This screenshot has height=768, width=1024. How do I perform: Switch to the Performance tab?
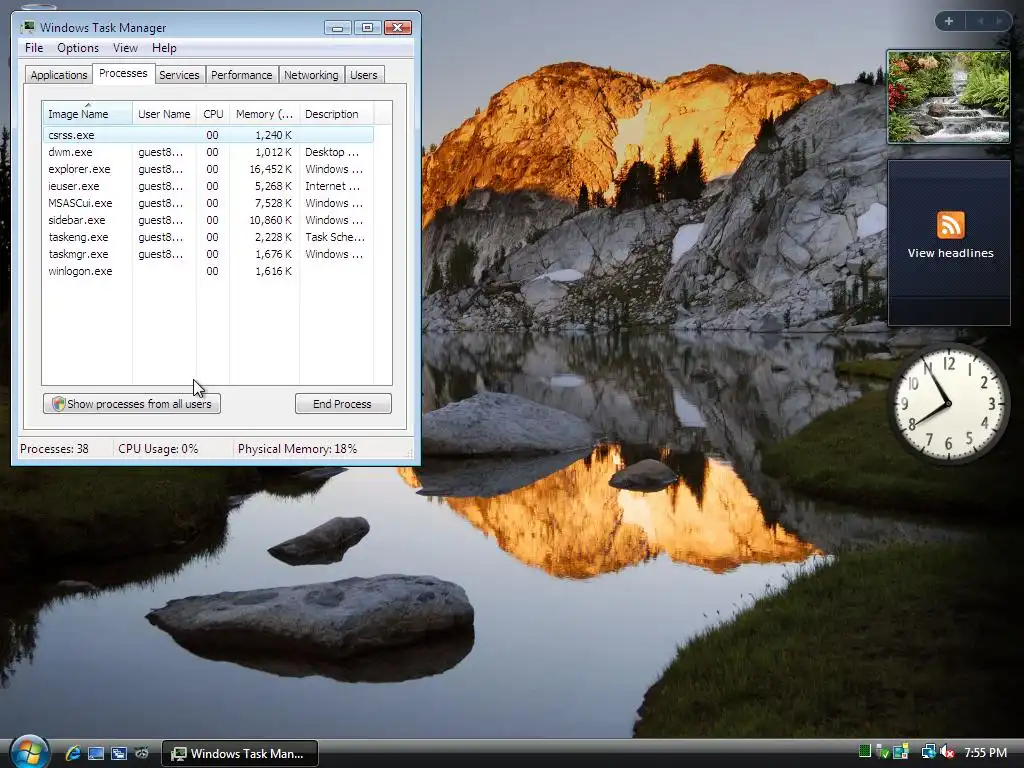[241, 75]
